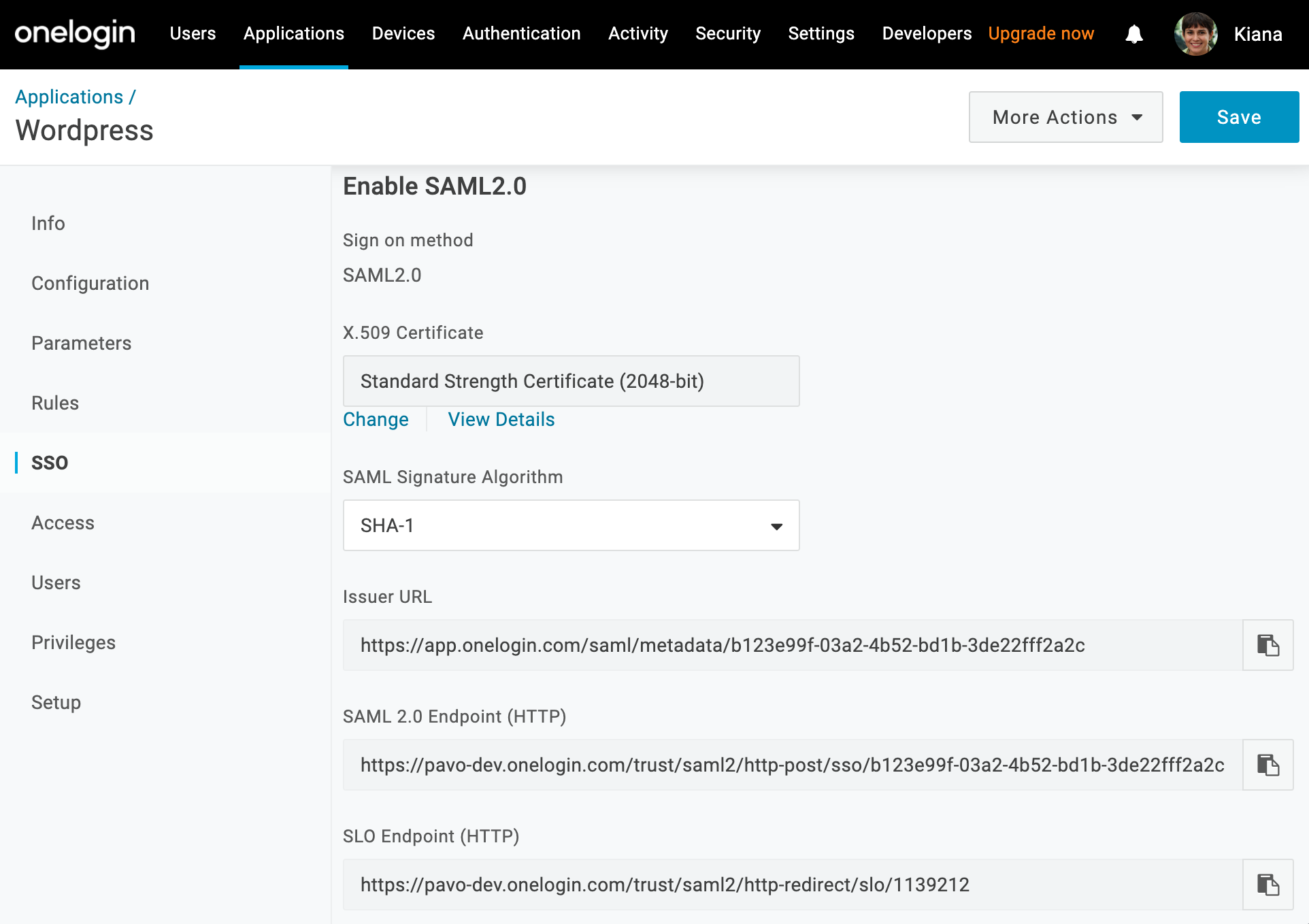Image resolution: width=1309 pixels, height=924 pixels.
Task: Open the Kiana user menu
Action: tap(1257, 34)
